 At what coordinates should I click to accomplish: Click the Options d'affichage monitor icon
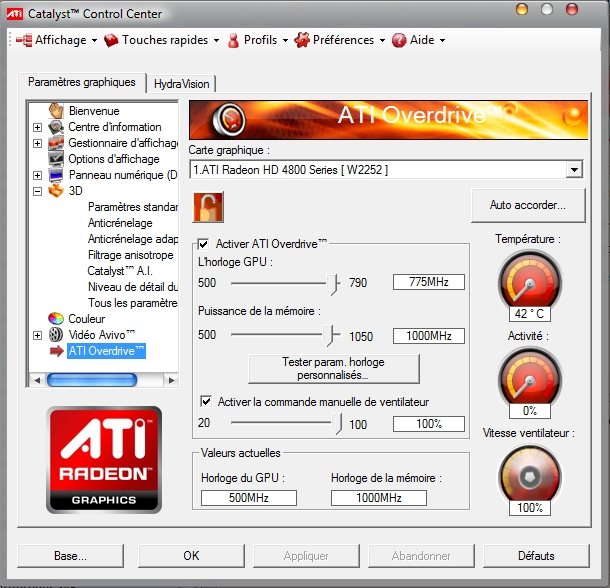[x=56, y=159]
